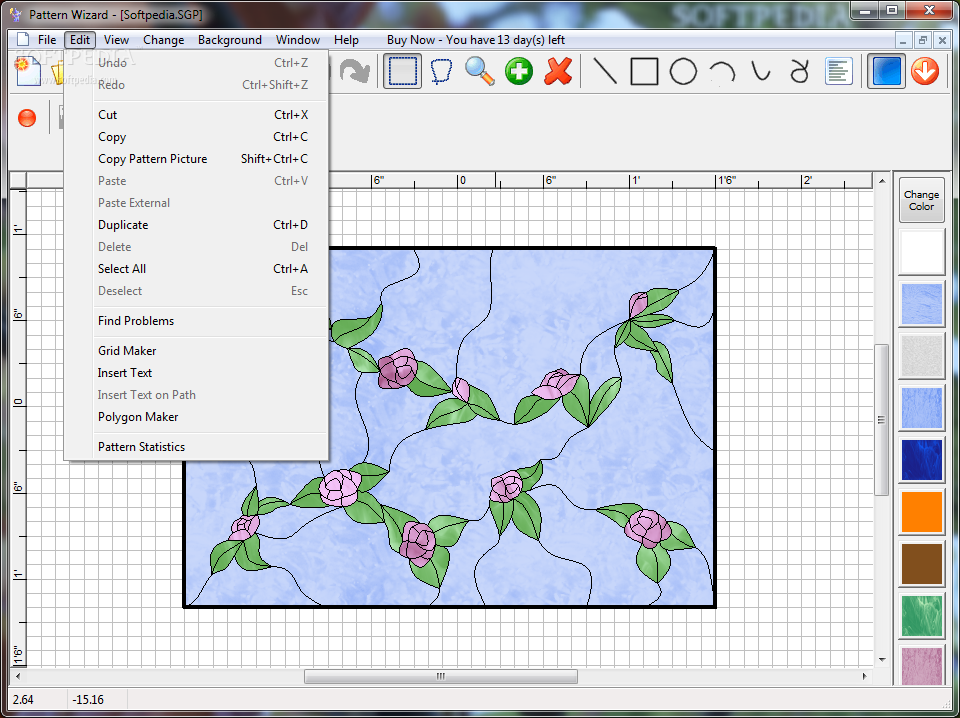
Task: Open the Background menu
Action: tap(230, 40)
